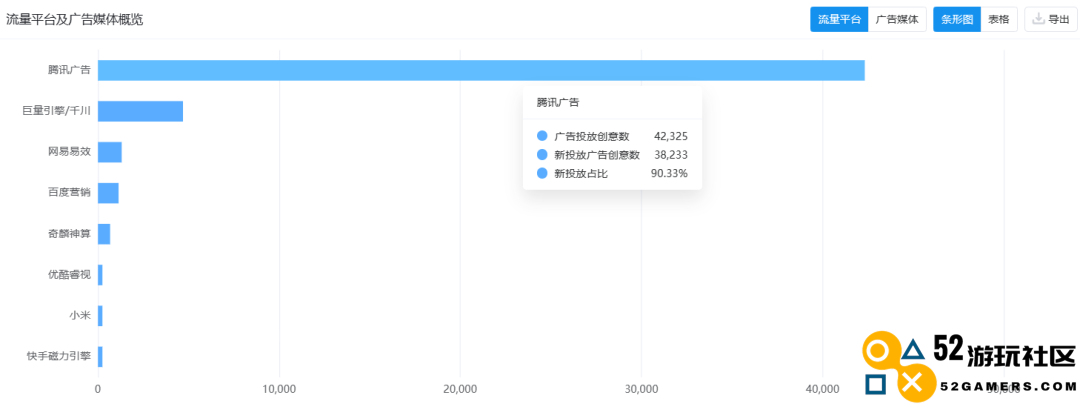The height and width of the screenshot is (404, 1080).
Task: Click the 网易易效 axis label
Action: coord(69,152)
